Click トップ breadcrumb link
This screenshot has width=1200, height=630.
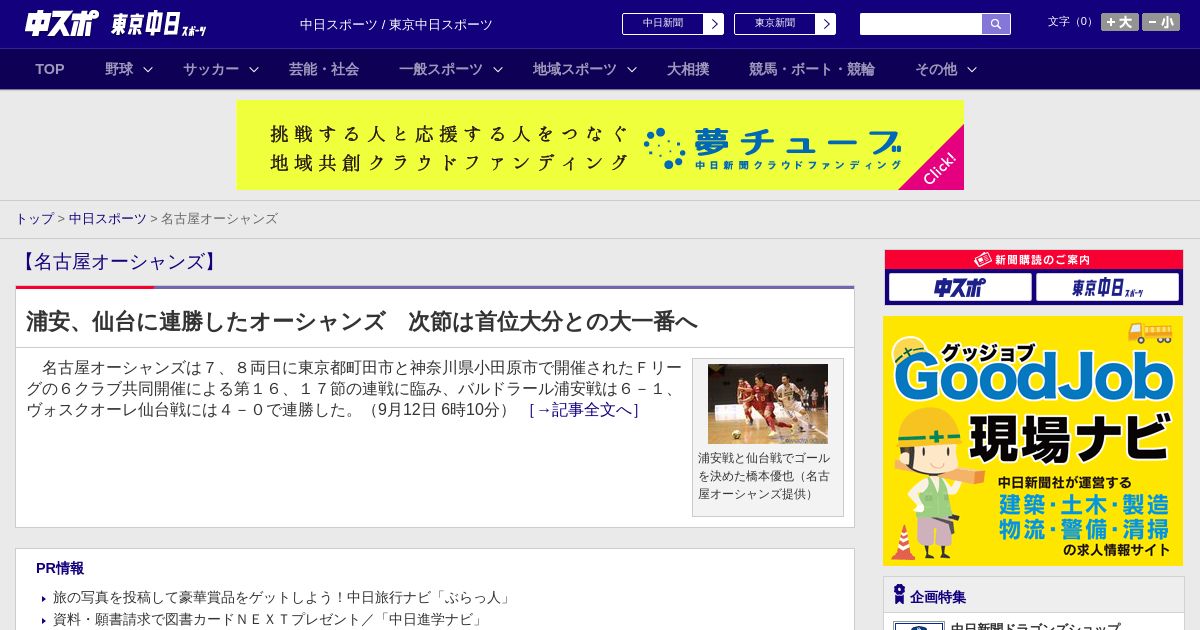coord(34,218)
